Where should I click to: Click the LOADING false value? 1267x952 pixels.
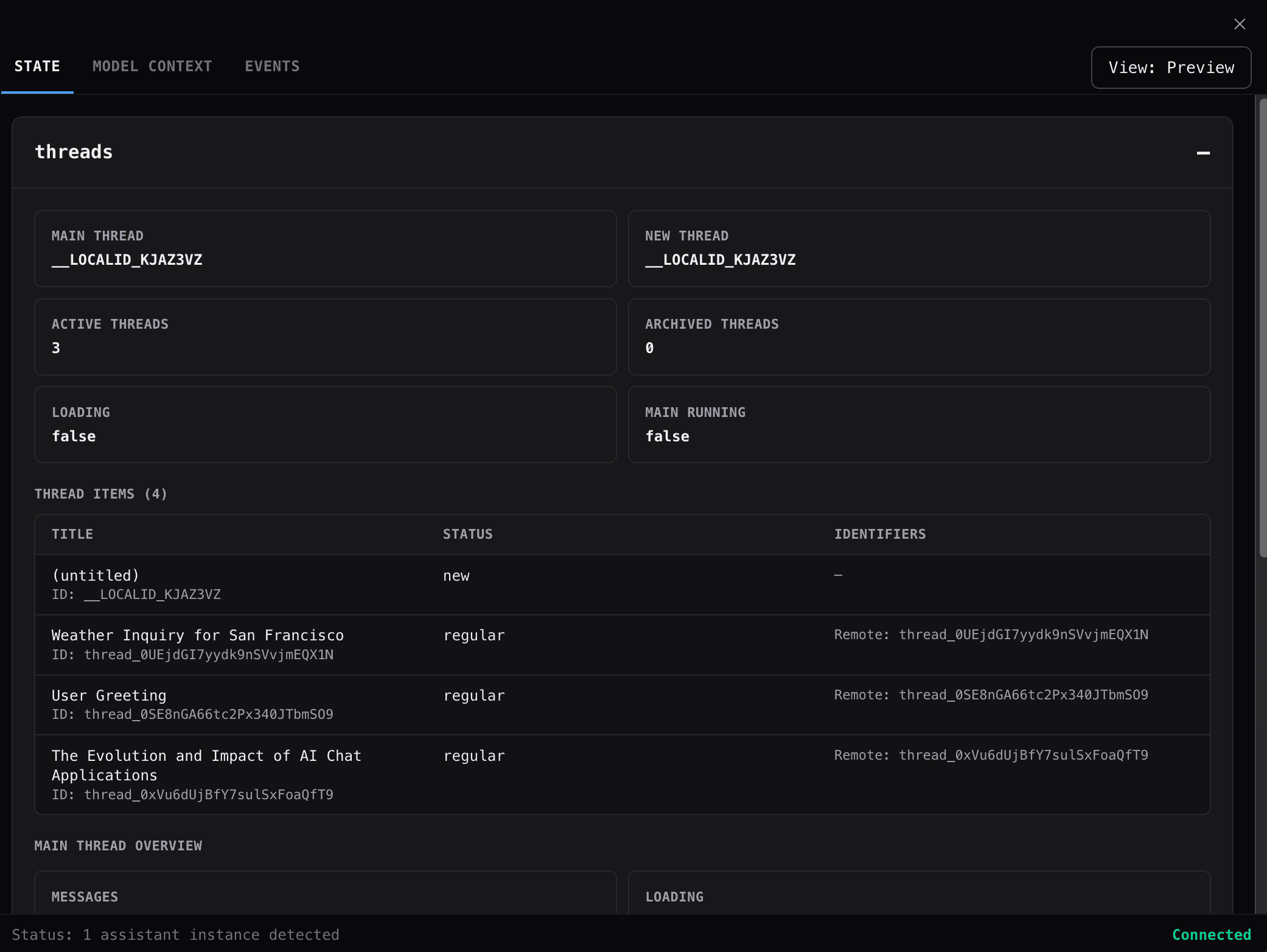(326, 424)
